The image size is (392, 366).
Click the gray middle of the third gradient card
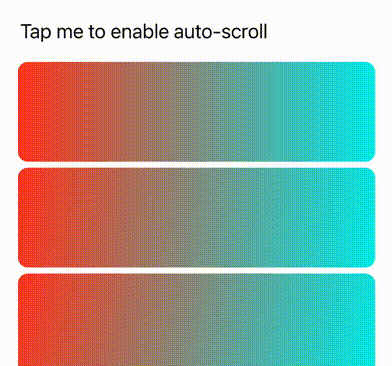[x=197, y=320]
